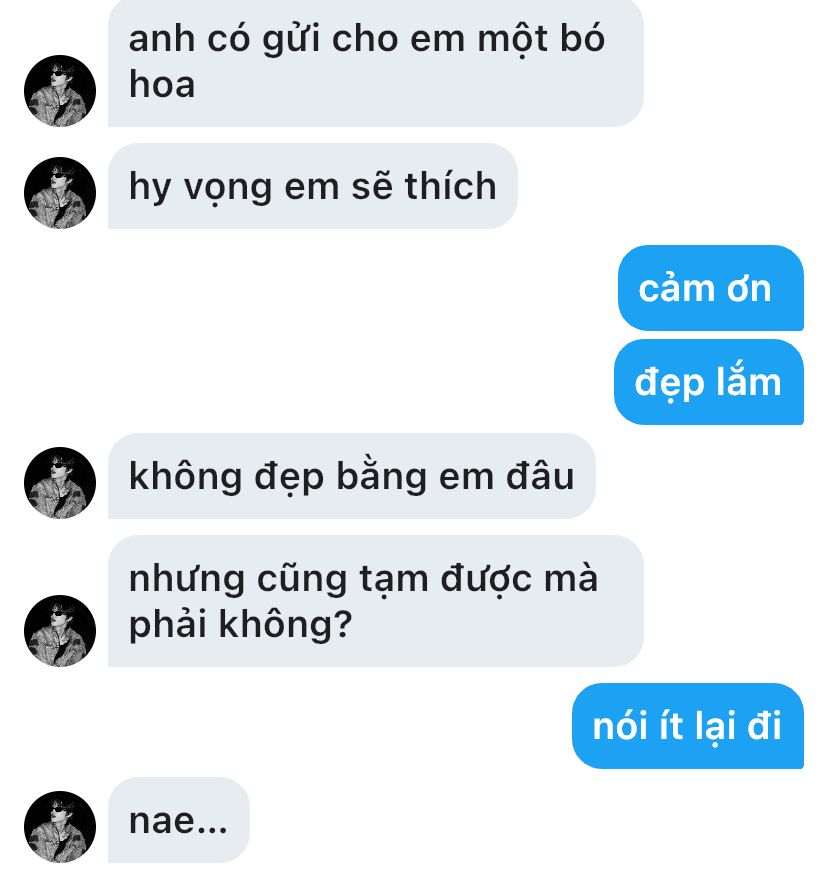Select the 'không đẹp bằng em đâu' message

click(352, 476)
